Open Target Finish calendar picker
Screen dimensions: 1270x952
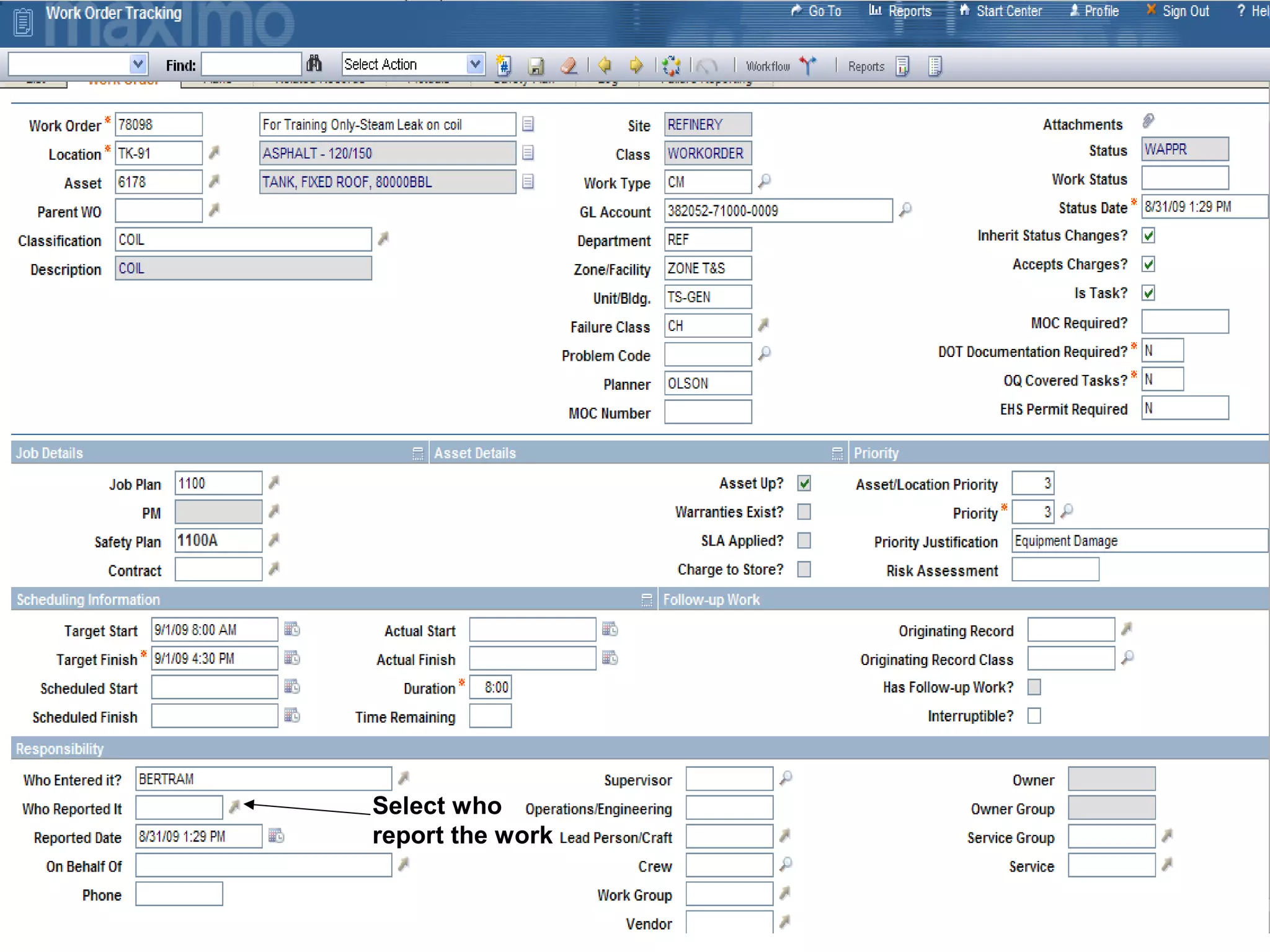tap(292, 658)
